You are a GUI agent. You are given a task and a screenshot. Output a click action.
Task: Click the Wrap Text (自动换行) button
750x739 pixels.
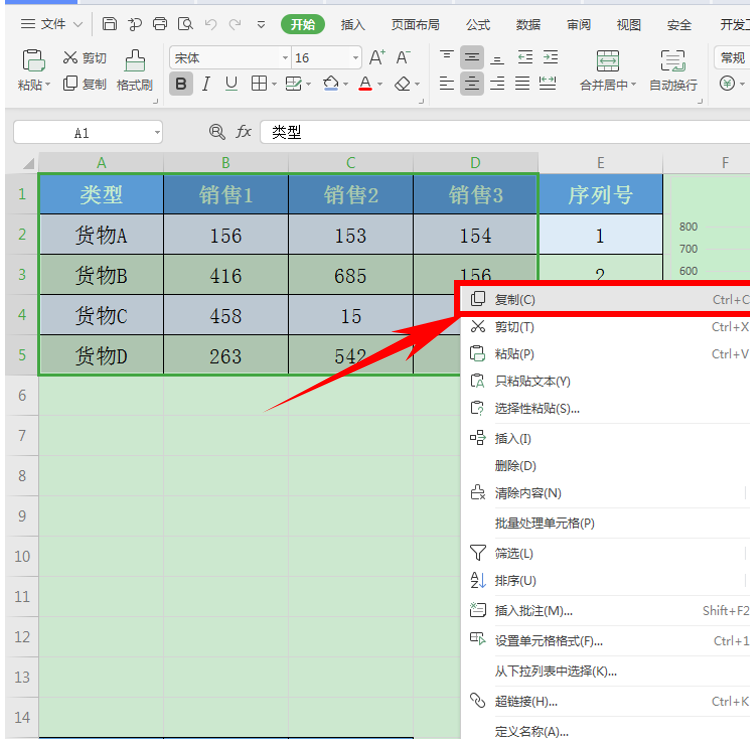pos(673,70)
